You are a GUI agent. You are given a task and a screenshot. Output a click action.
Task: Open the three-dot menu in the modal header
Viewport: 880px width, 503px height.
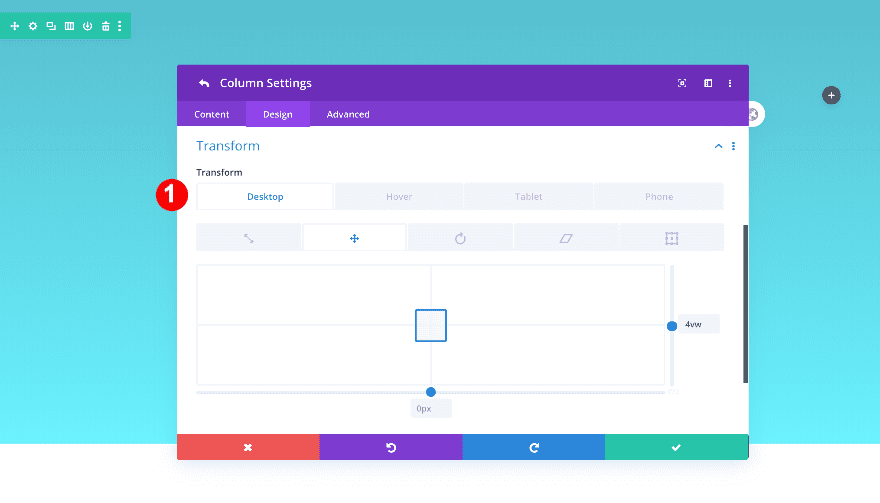click(x=730, y=83)
